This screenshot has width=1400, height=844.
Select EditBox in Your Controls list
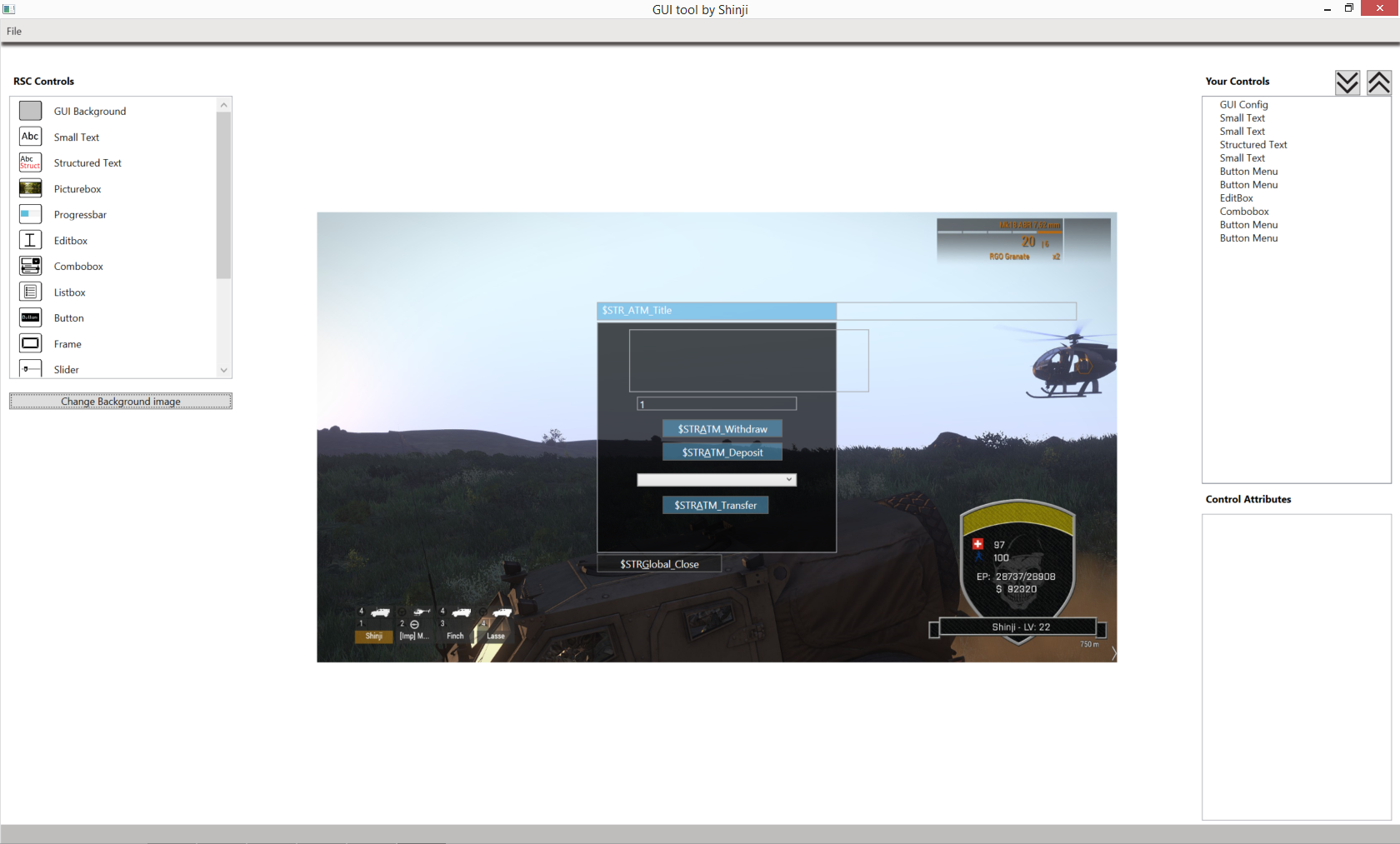tap(1237, 198)
